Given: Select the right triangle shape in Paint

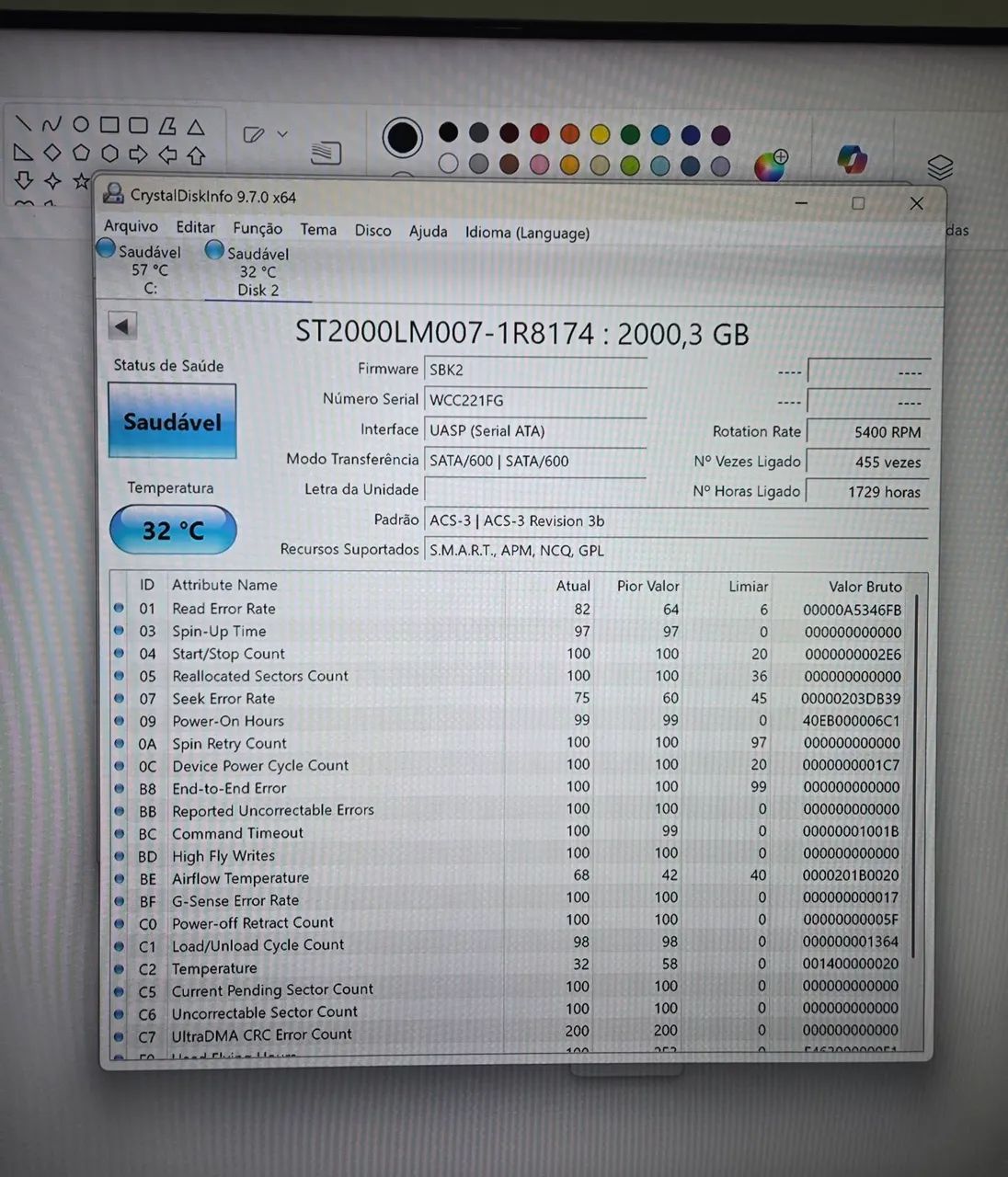Looking at the screenshot, I should [x=23, y=152].
